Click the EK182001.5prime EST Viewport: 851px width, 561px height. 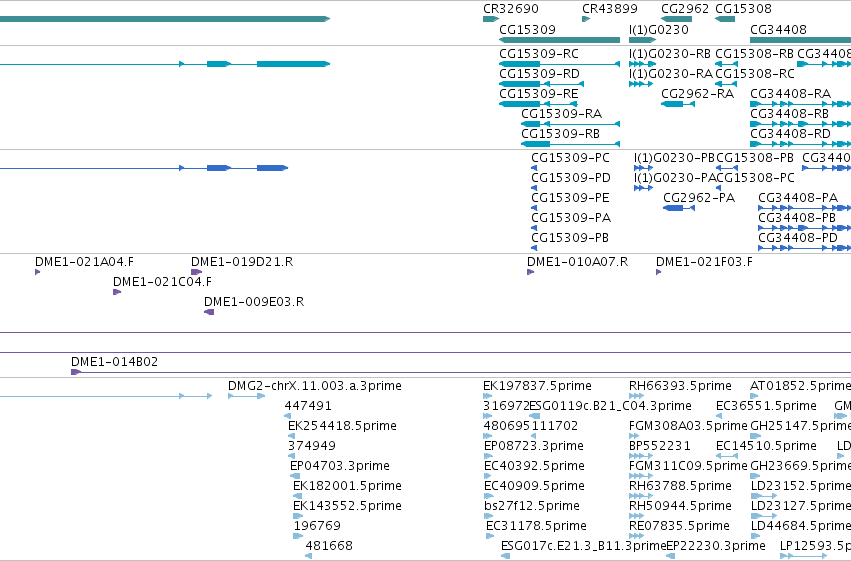click(297, 496)
